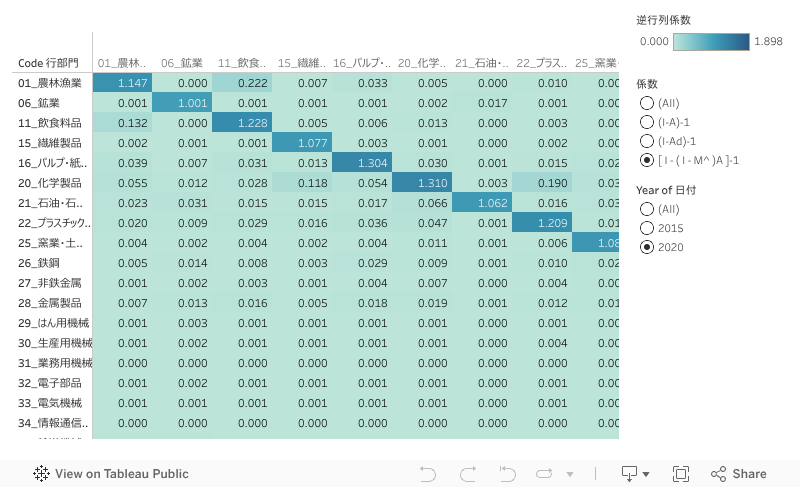Click the 逆行列係数 color legend gradient bar
Viewport: 800px width, 487px height.
tap(711, 42)
